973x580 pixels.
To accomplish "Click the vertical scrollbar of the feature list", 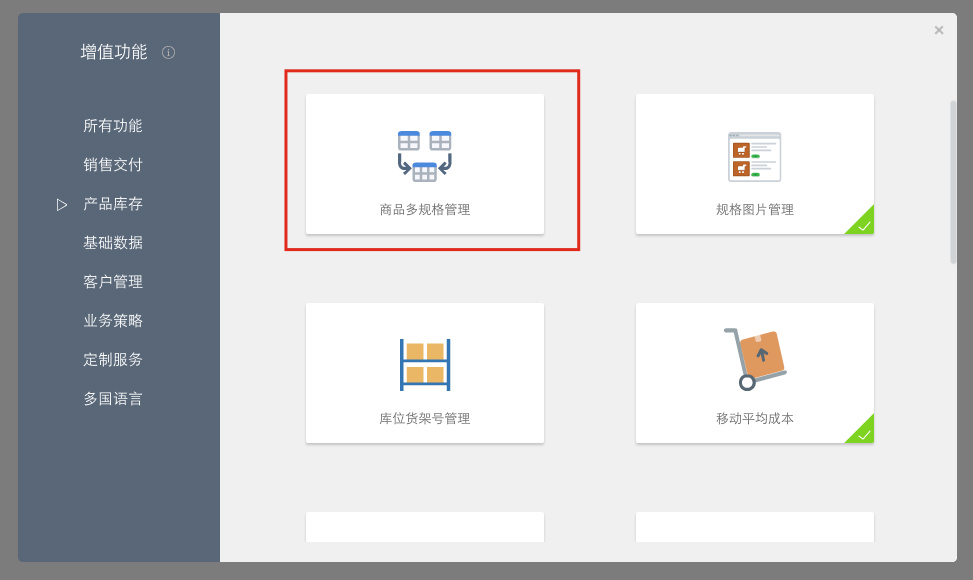I will tap(953, 182).
